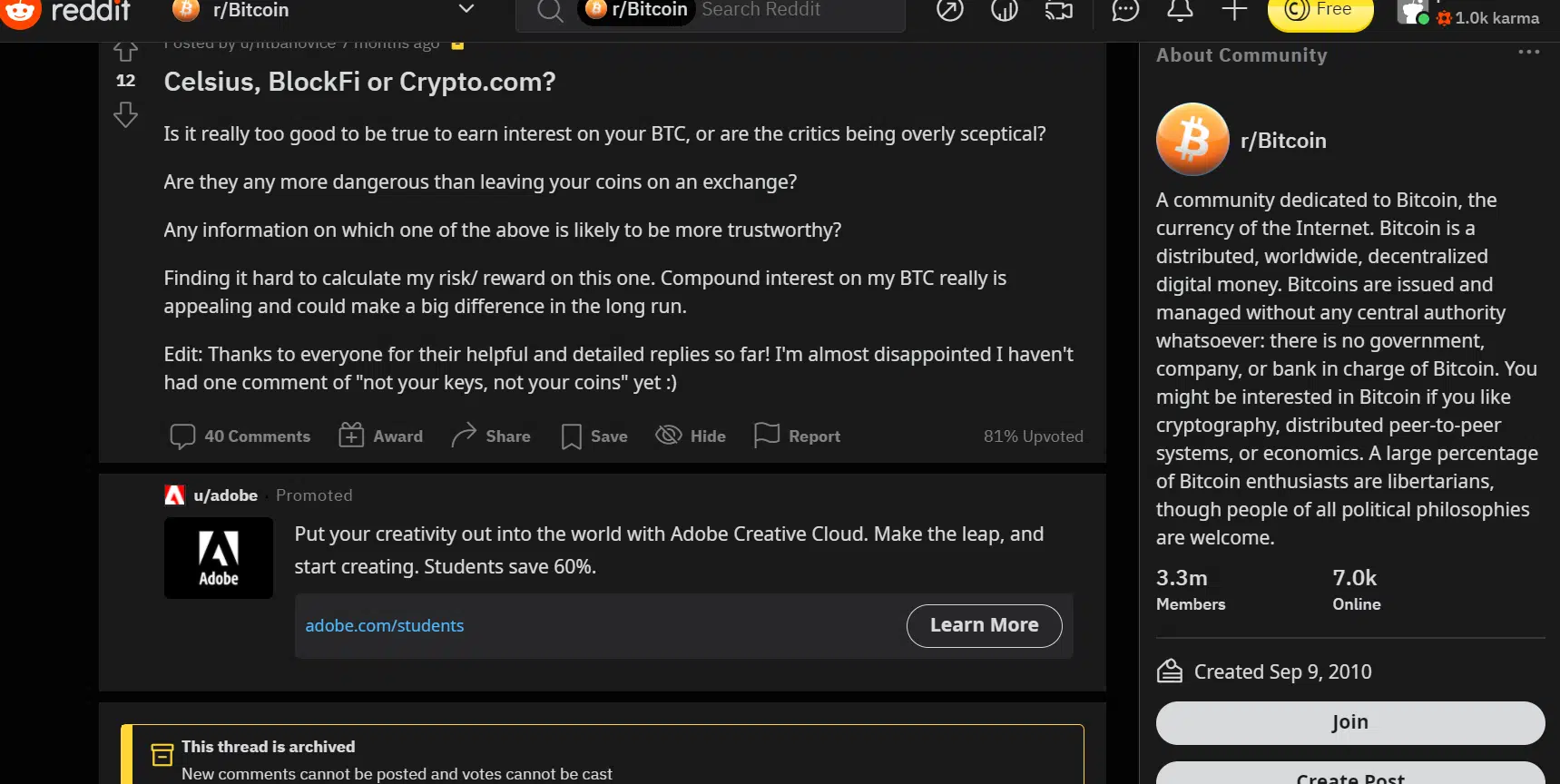Save the post using bookmark button
The height and width of the screenshot is (784, 1560).
(x=594, y=436)
